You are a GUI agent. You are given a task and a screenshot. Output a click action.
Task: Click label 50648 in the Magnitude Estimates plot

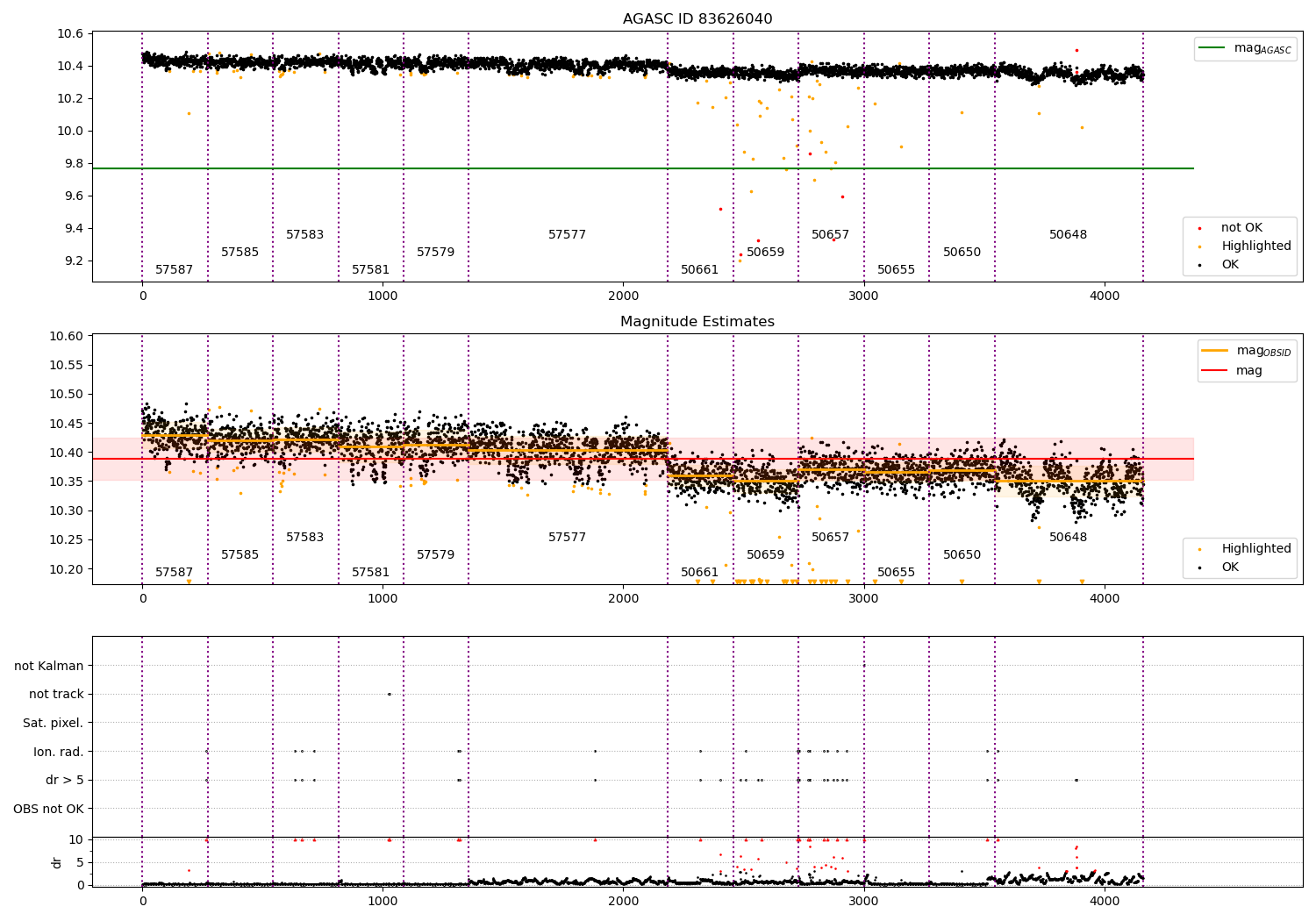[x=1069, y=538]
